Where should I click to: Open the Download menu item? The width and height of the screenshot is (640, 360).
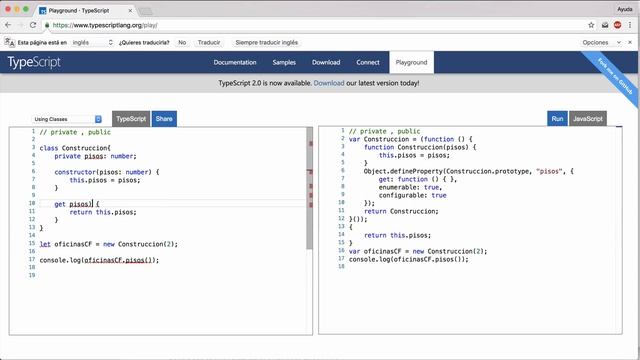326,62
